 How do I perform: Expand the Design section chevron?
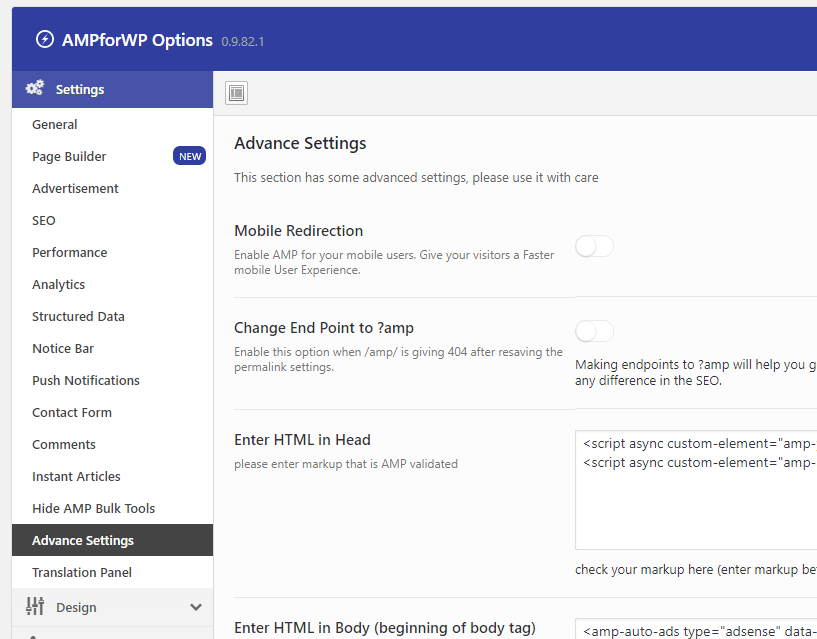[196, 607]
